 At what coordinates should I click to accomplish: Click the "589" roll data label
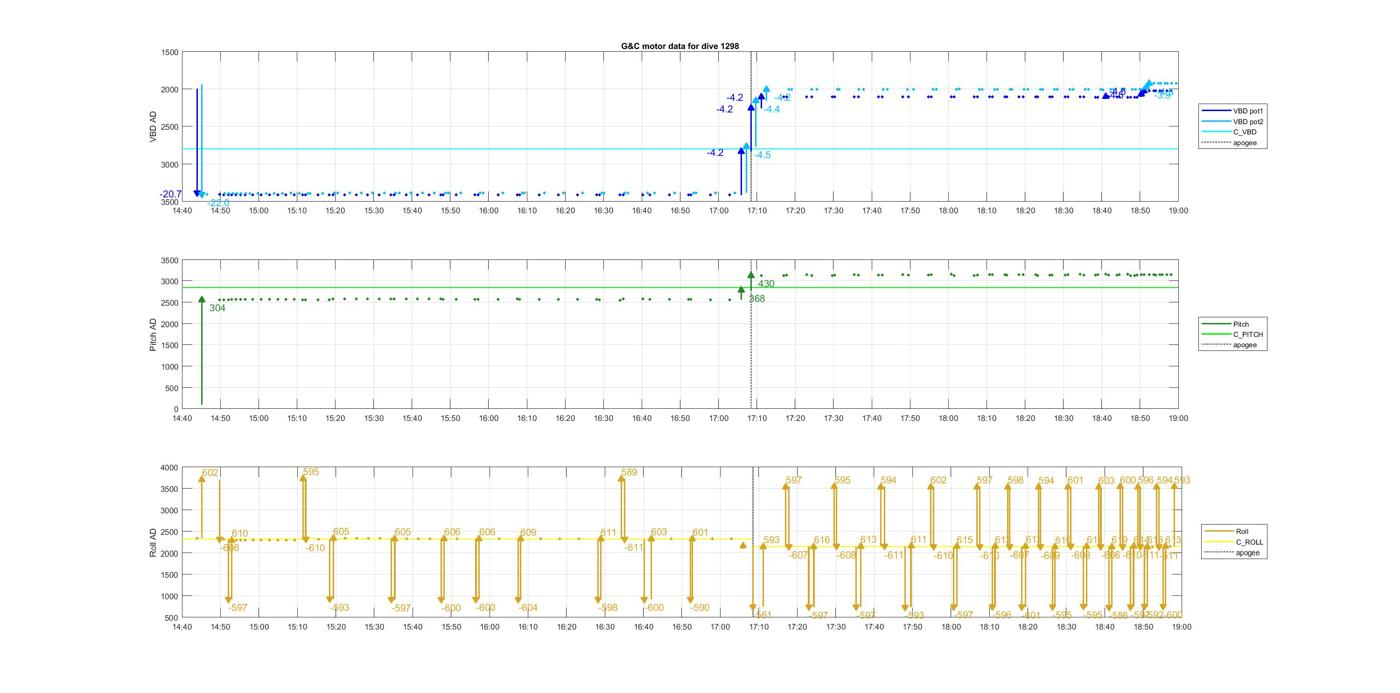[629, 472]
